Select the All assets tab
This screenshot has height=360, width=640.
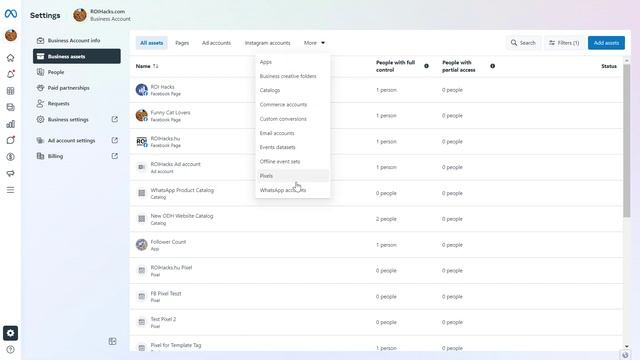tap(151, 43)
